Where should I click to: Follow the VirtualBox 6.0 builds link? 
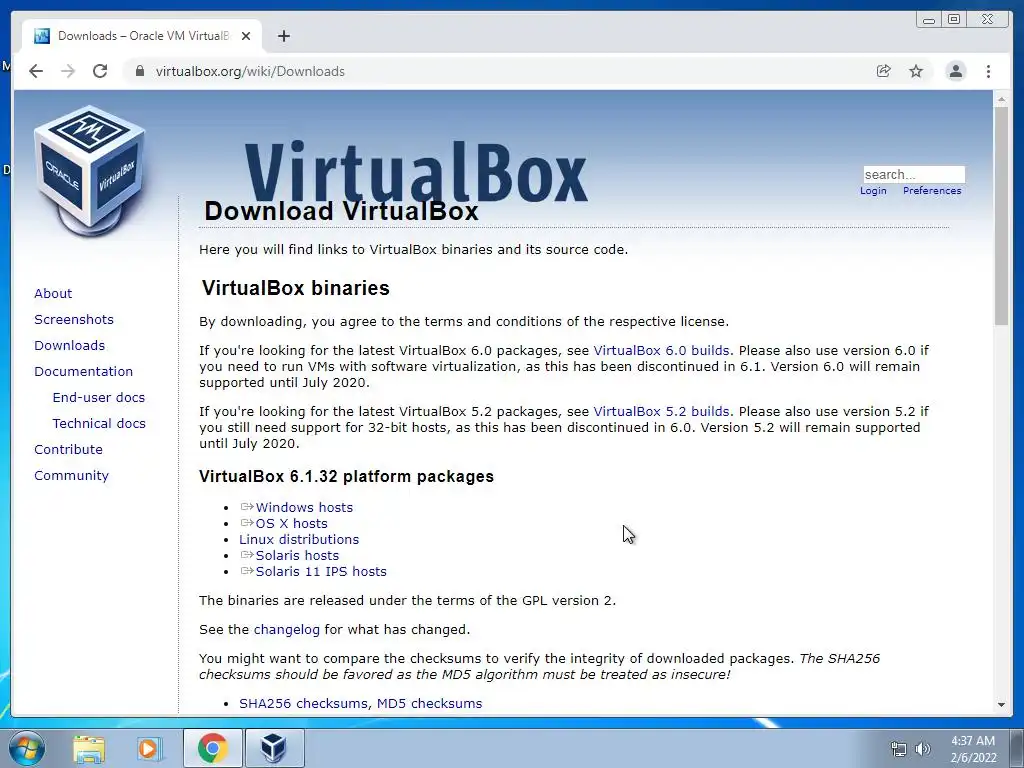coord(661,351)
